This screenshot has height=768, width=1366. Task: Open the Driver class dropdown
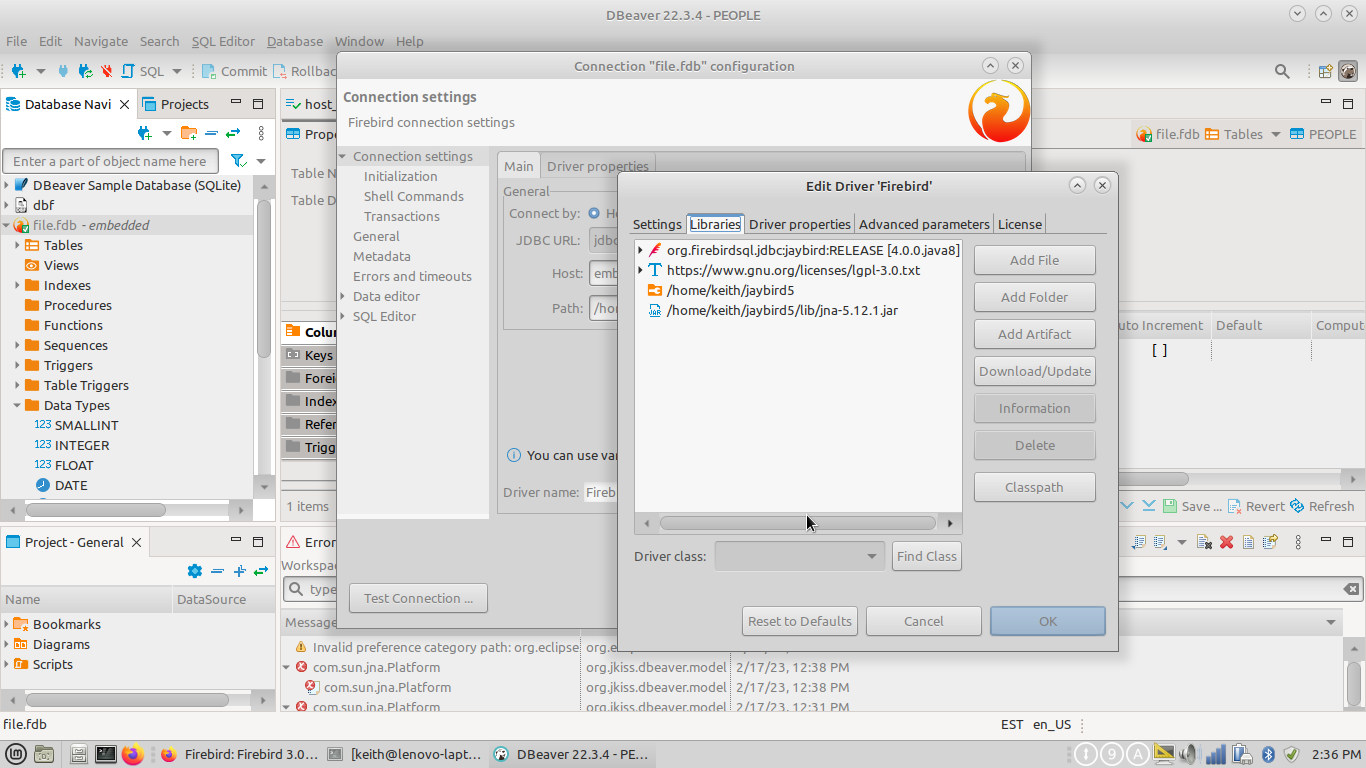(870, 556)
